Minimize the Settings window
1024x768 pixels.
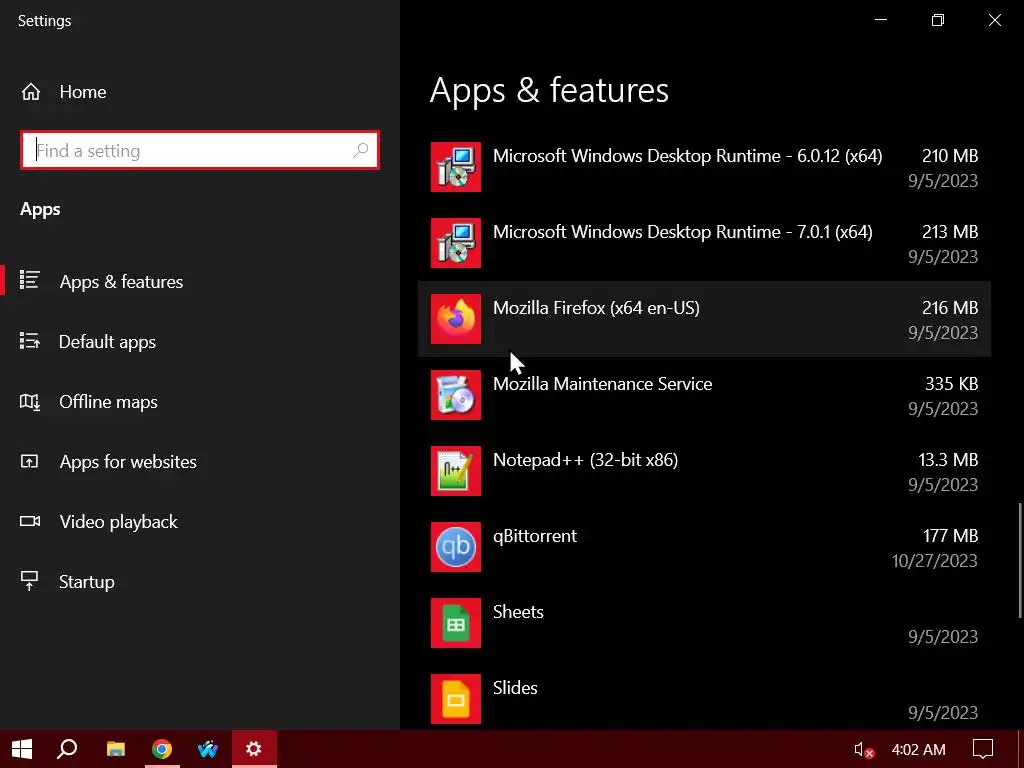(x=881, y=20)
